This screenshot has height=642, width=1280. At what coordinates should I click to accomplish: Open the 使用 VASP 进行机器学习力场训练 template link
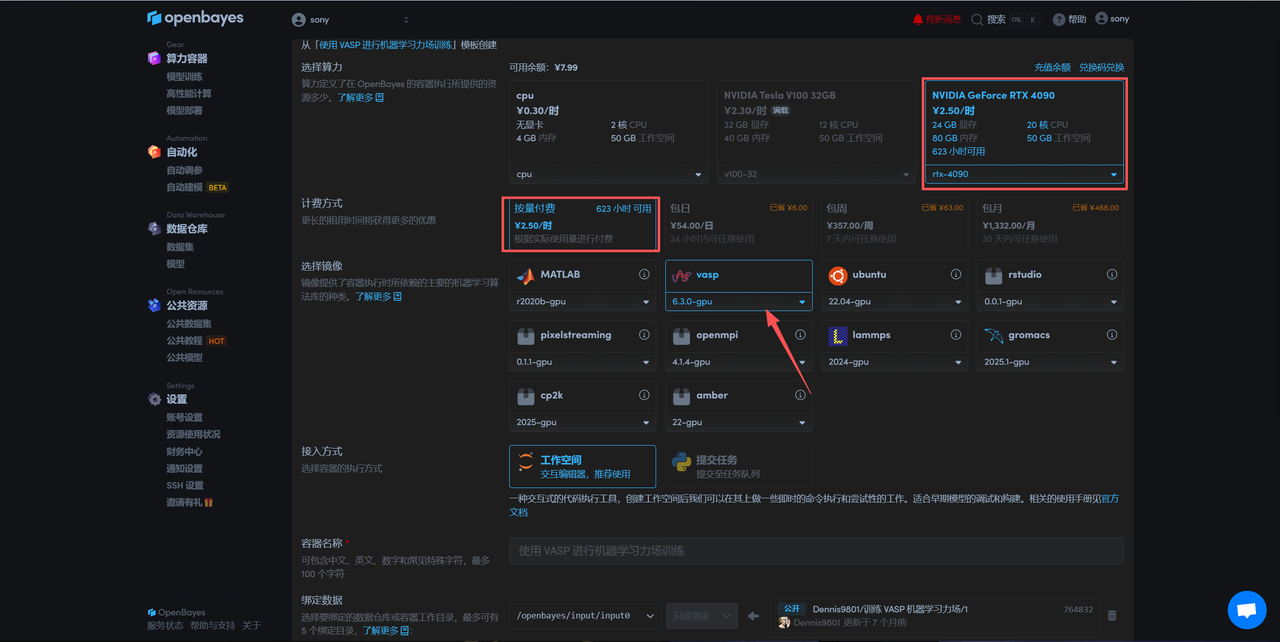pos(386,45)
